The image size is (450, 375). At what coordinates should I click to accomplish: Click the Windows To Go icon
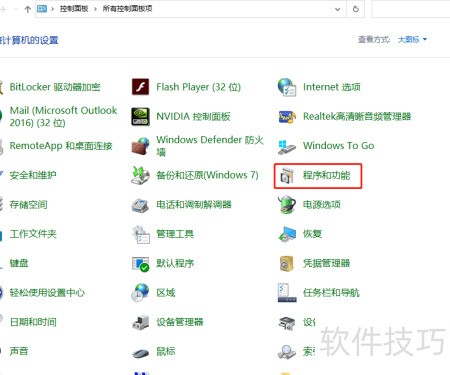(x=287, y=147)
